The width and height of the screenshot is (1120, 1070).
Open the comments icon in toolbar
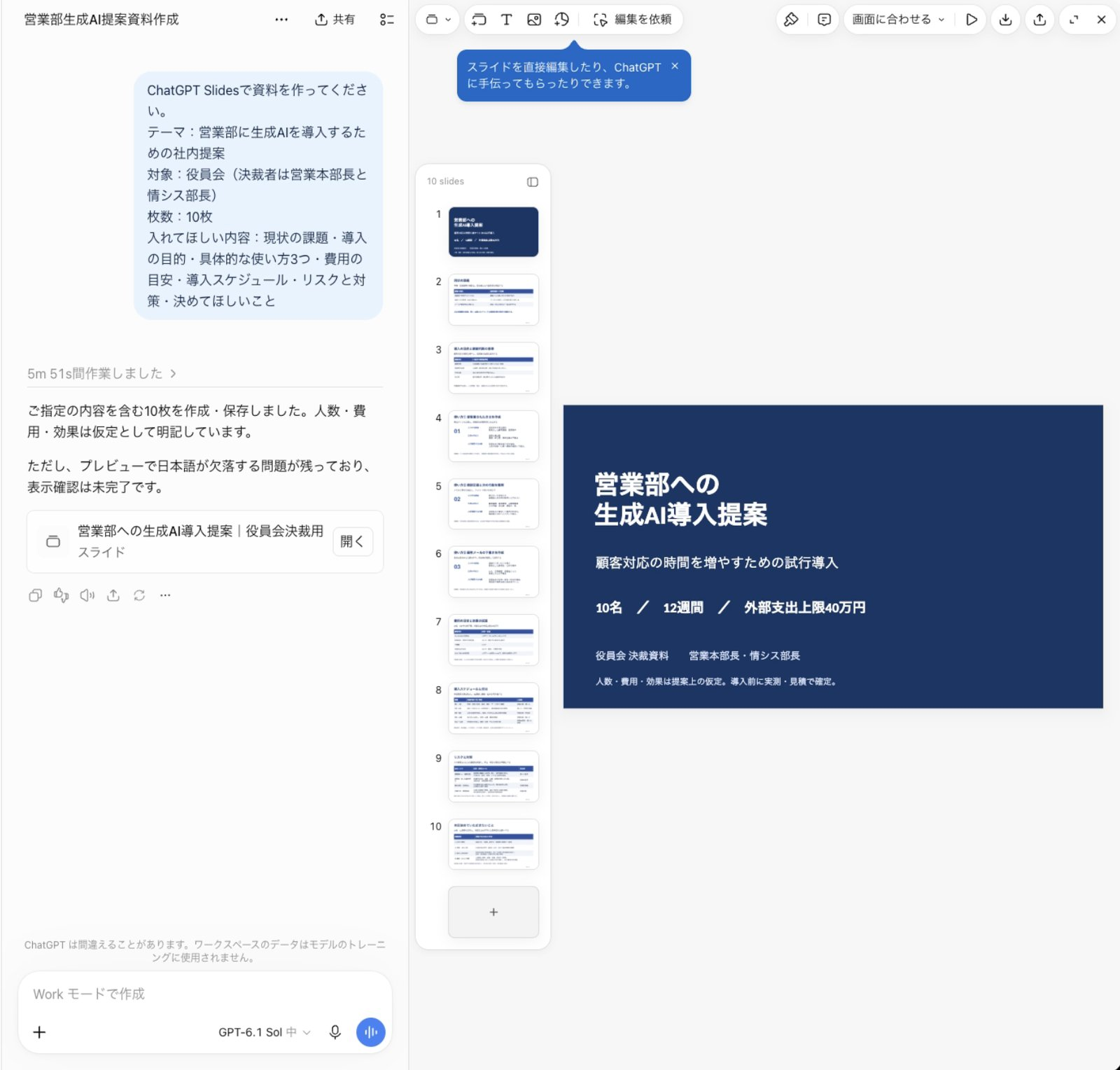[x=824, y=20]
